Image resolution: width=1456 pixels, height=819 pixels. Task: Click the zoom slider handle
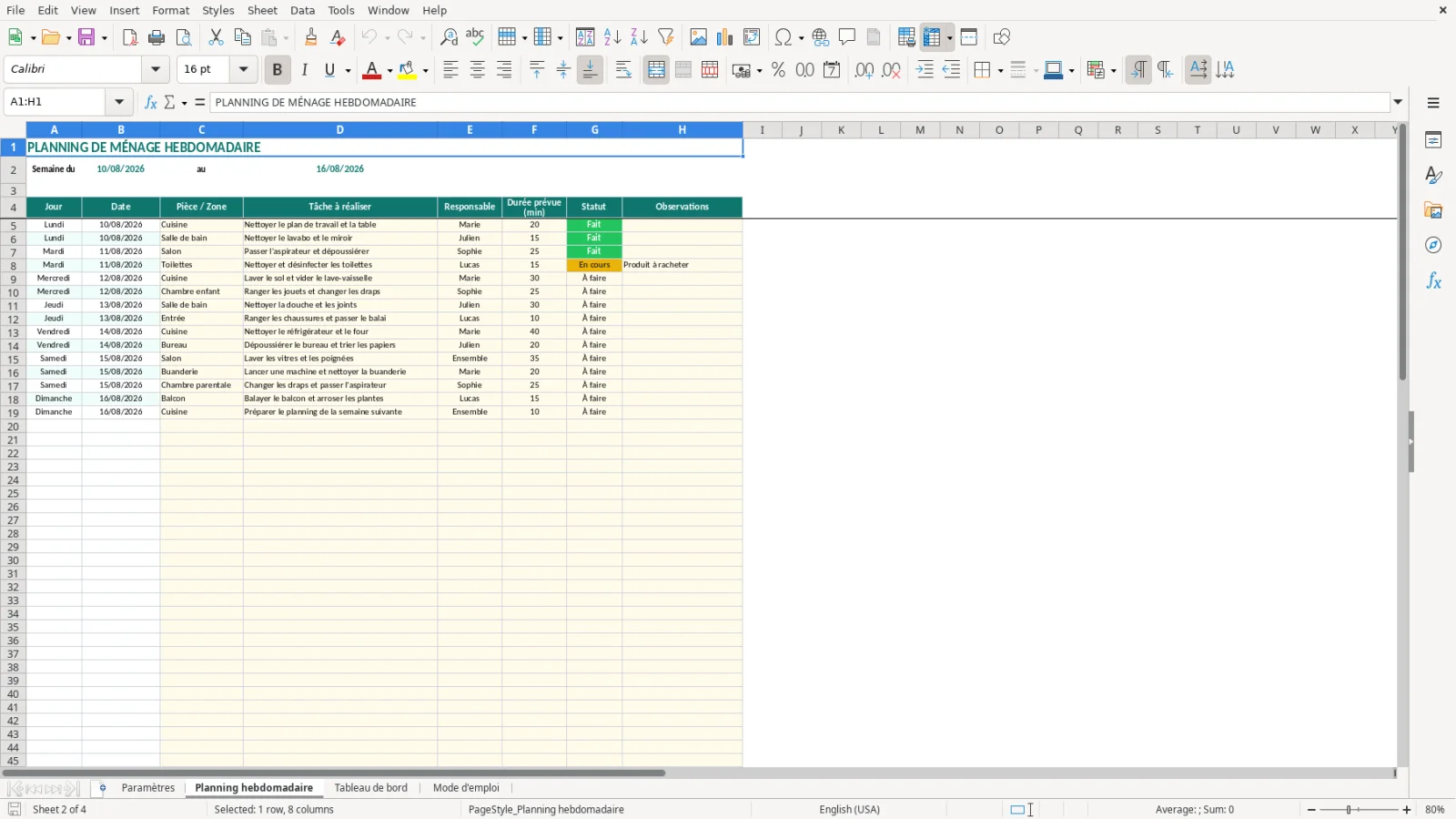click(x=1349, y=809)
